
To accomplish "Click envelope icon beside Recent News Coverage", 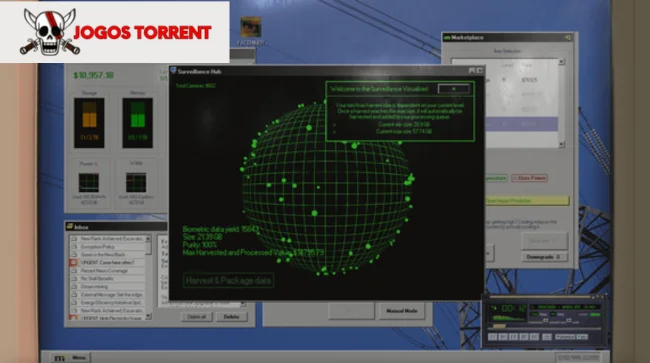I will coord(74,271).
